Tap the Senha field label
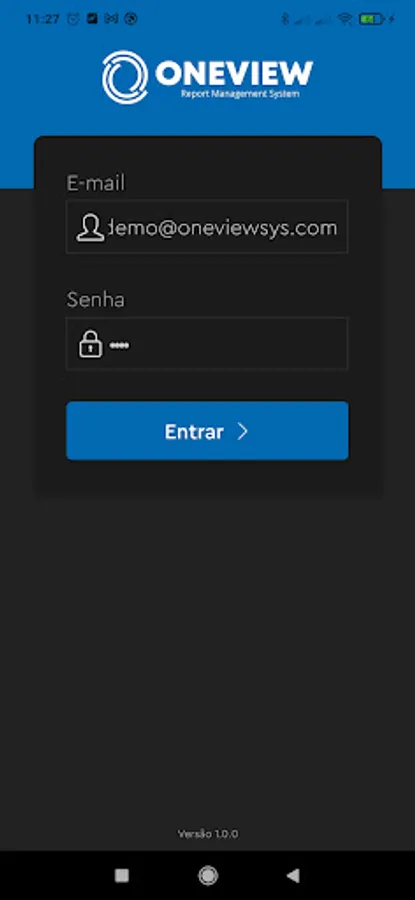This screenshot has height=900, width=415. coord(95,299)
